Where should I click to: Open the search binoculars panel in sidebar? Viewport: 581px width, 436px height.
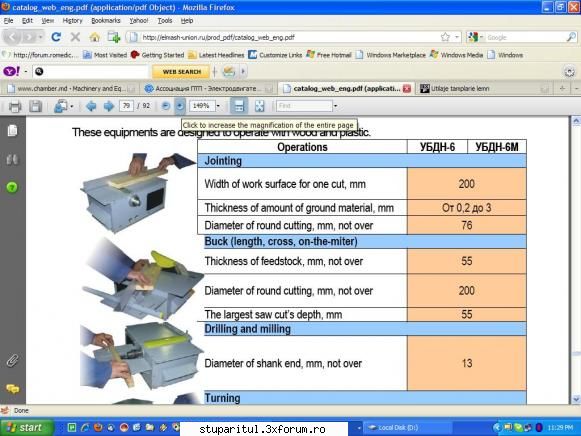tap(12, 160)
